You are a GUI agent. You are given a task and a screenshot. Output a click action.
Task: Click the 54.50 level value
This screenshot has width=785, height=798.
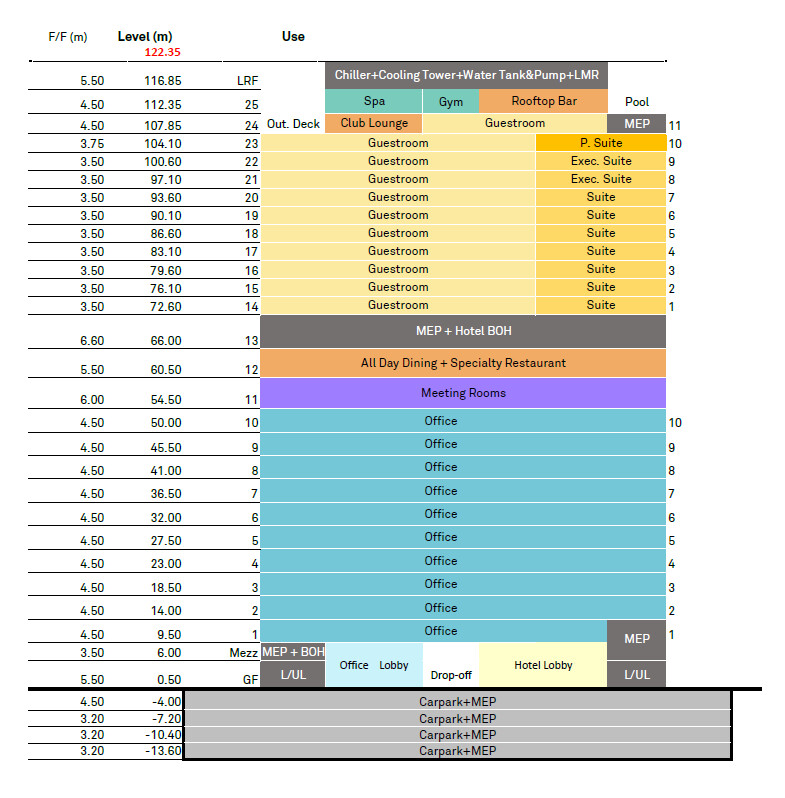(x=165, y=400)
